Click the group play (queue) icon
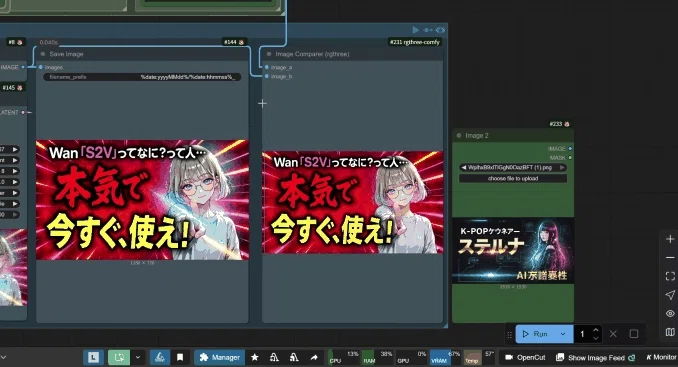The width and height of the screenshot is (678, 367). pos(416,30)
